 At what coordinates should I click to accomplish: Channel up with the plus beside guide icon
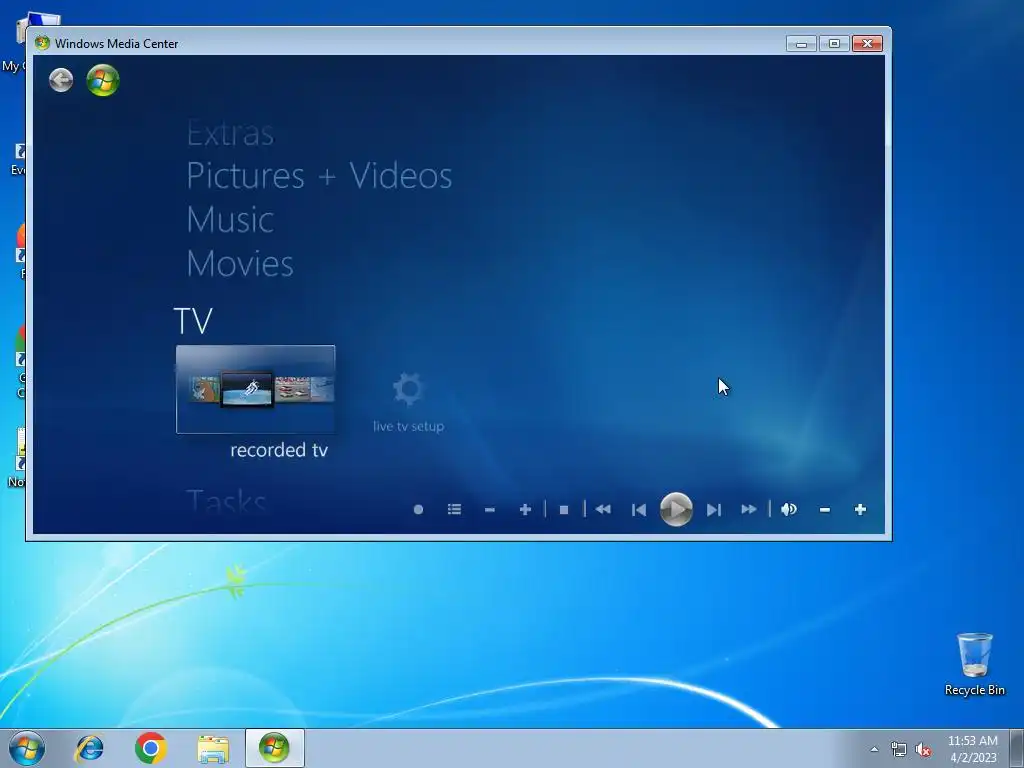point(525,509)
